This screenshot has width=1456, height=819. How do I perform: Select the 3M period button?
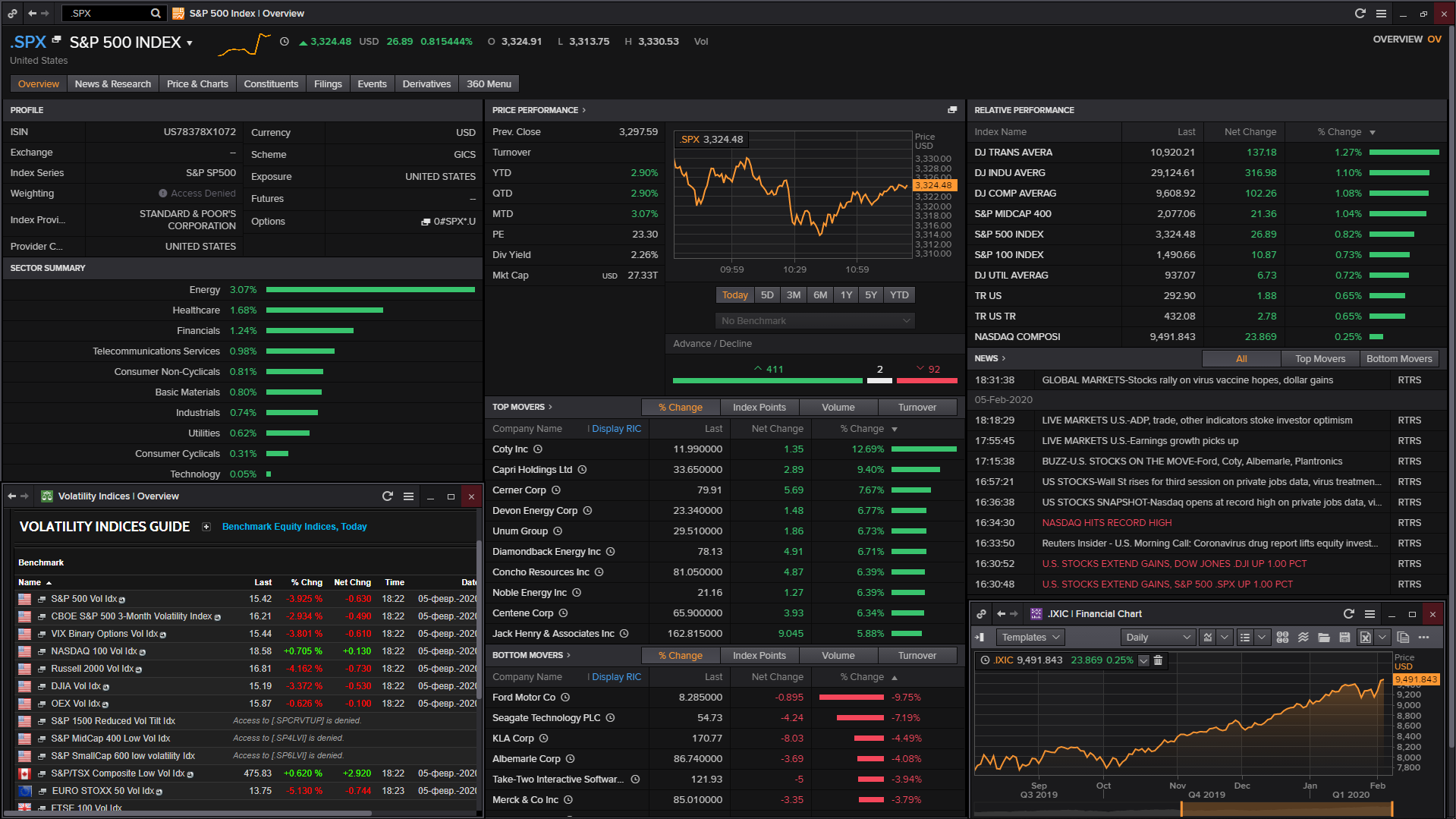(x=794, y=295)
